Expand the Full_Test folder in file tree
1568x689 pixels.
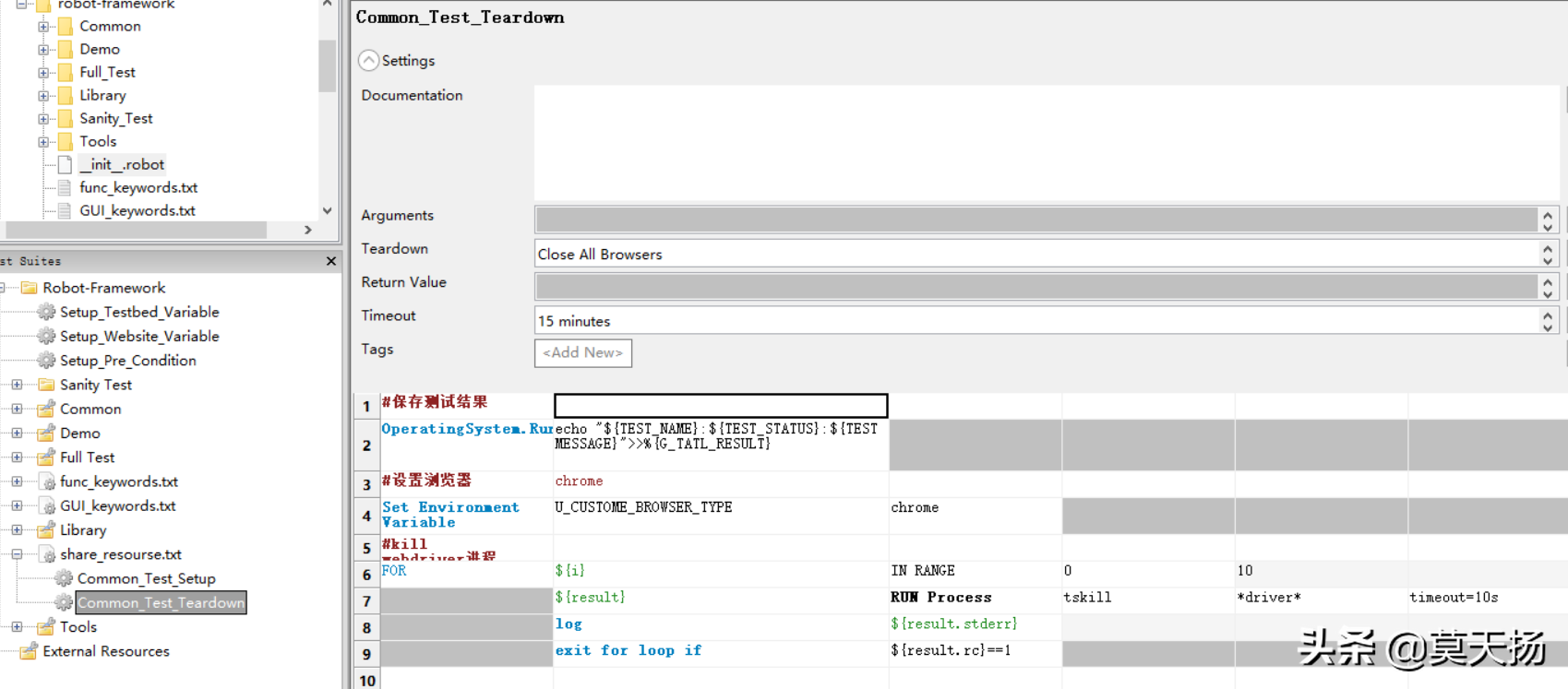pos(43,73)
